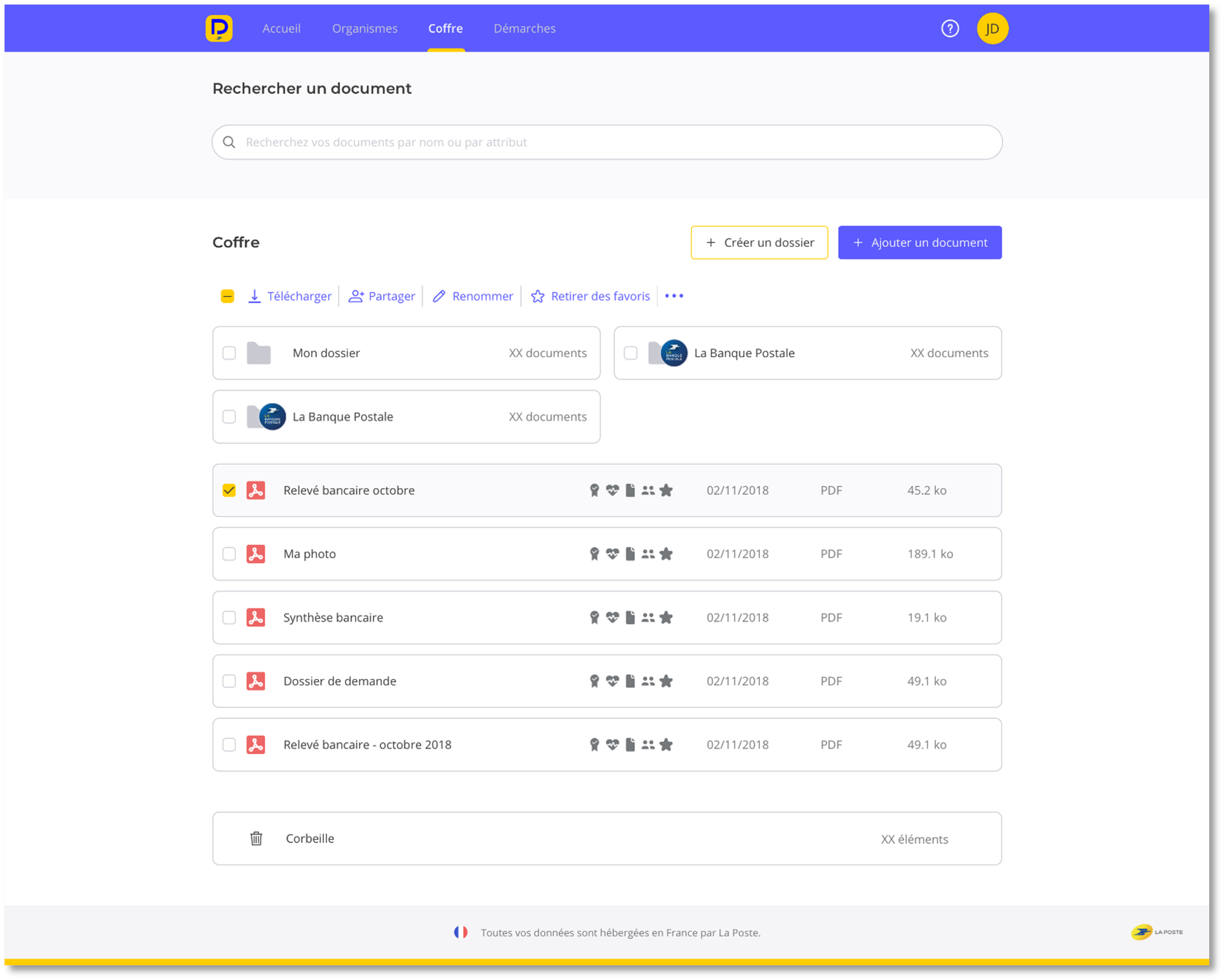
Task: Click Télécharger in the action toolbar
Action: 290,296
